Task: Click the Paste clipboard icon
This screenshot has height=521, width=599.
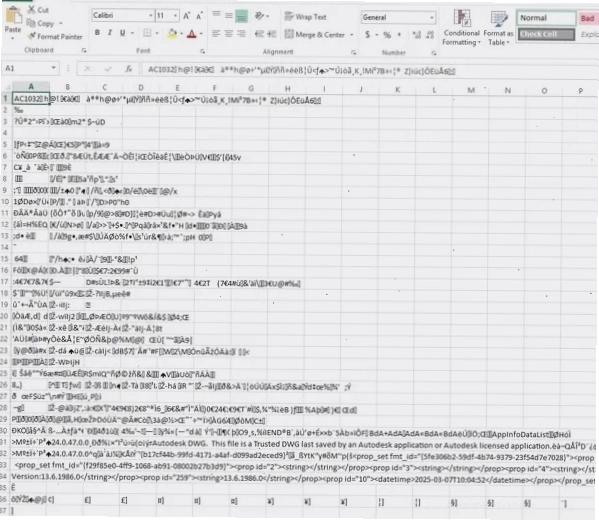Action: pyautogui.click(x=13, y=15)
